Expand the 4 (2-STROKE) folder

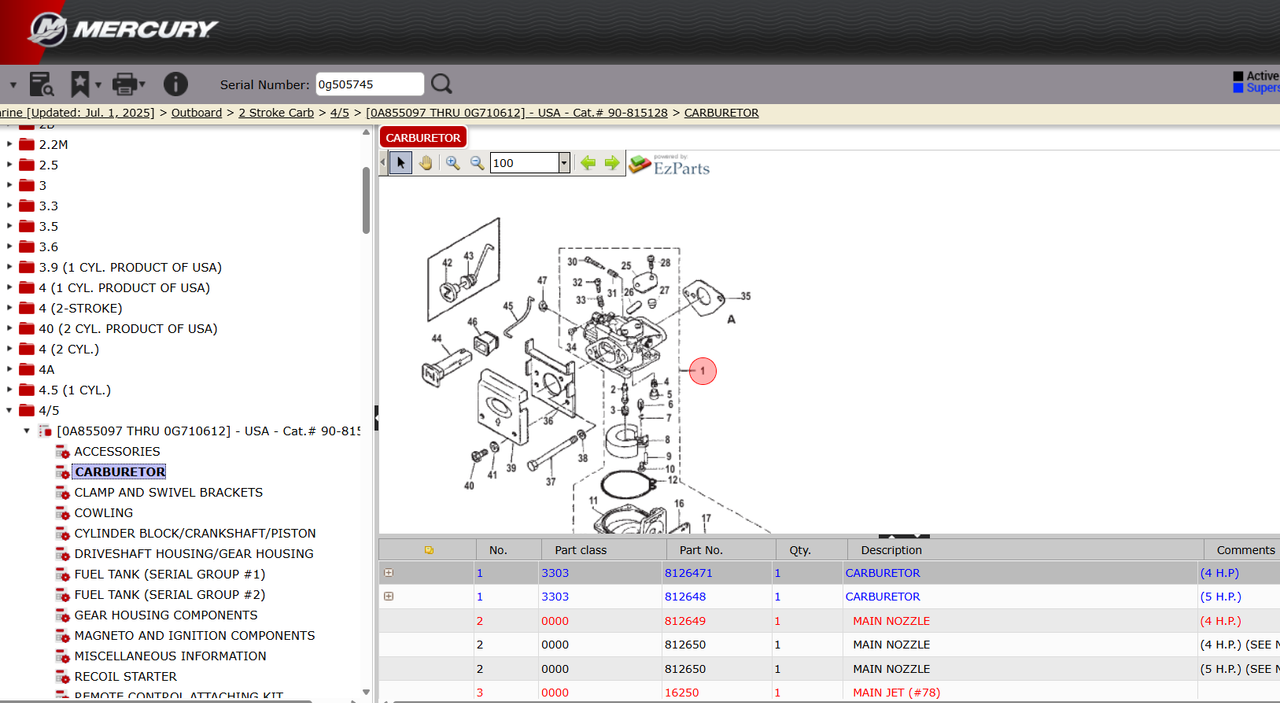(10, 308)
